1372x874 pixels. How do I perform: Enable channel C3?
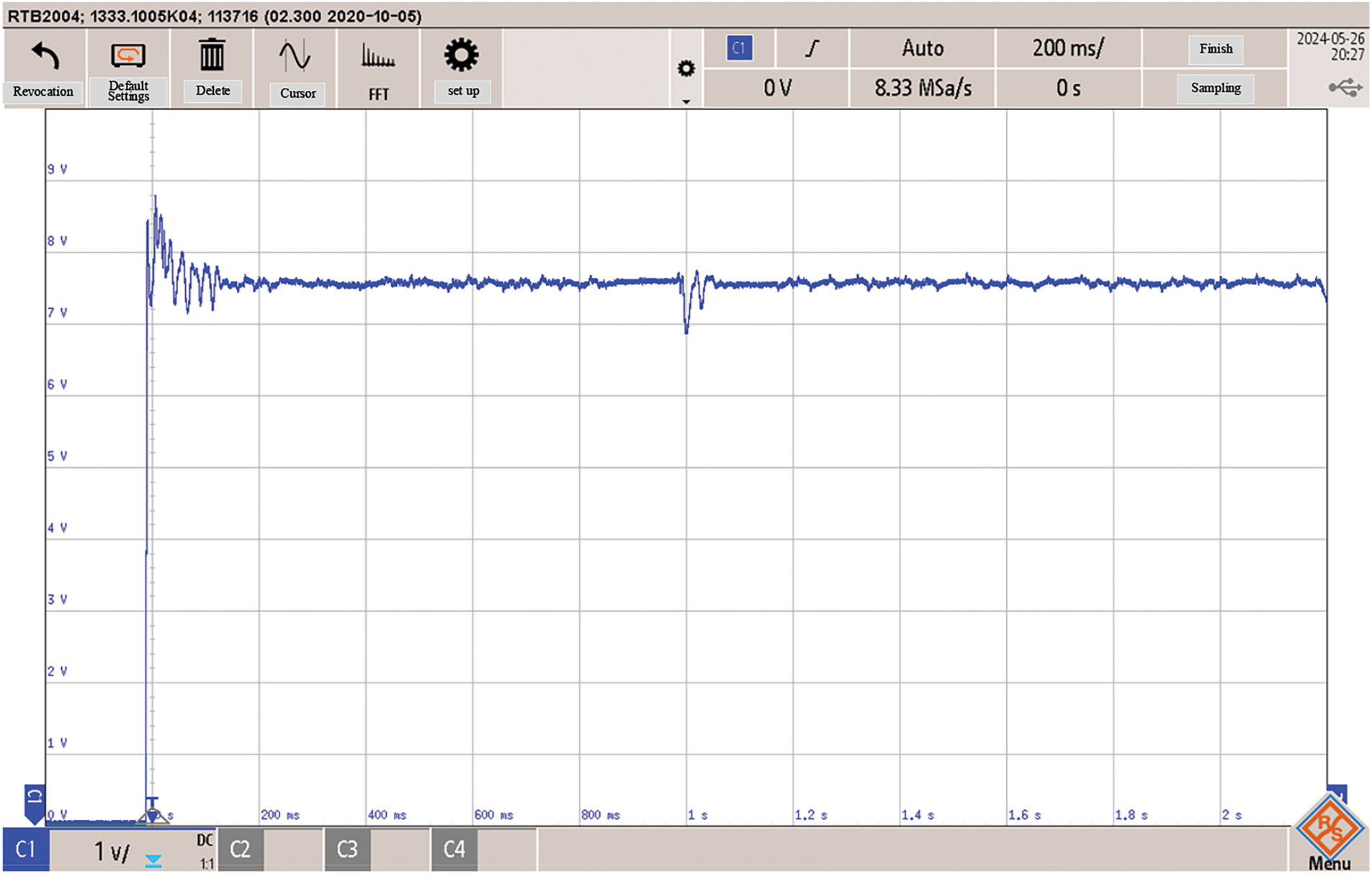tap(347, 850)
